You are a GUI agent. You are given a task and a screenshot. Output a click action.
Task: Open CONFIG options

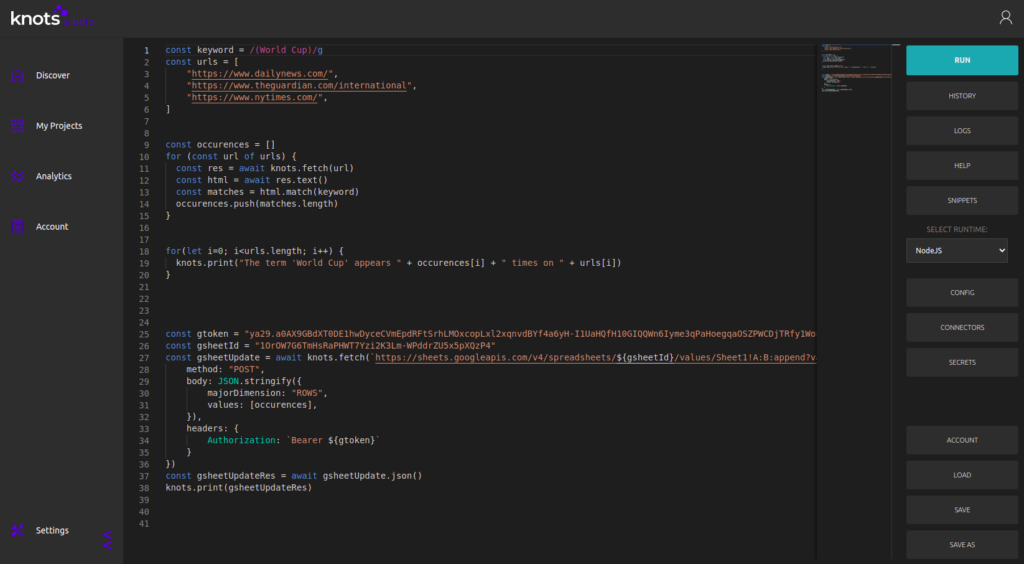pyautogui.click(x=962, y=292)
